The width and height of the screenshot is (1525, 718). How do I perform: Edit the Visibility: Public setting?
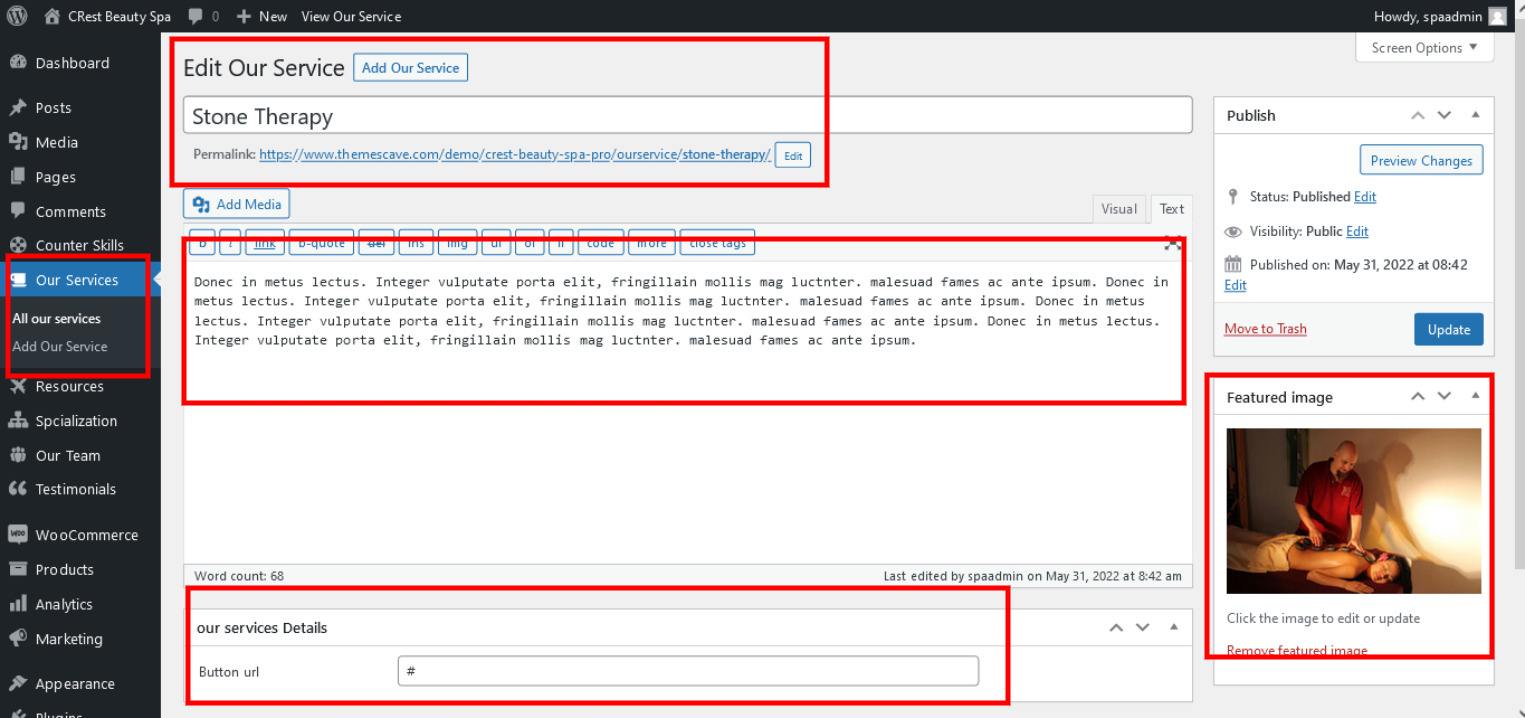coord(1357,231)
